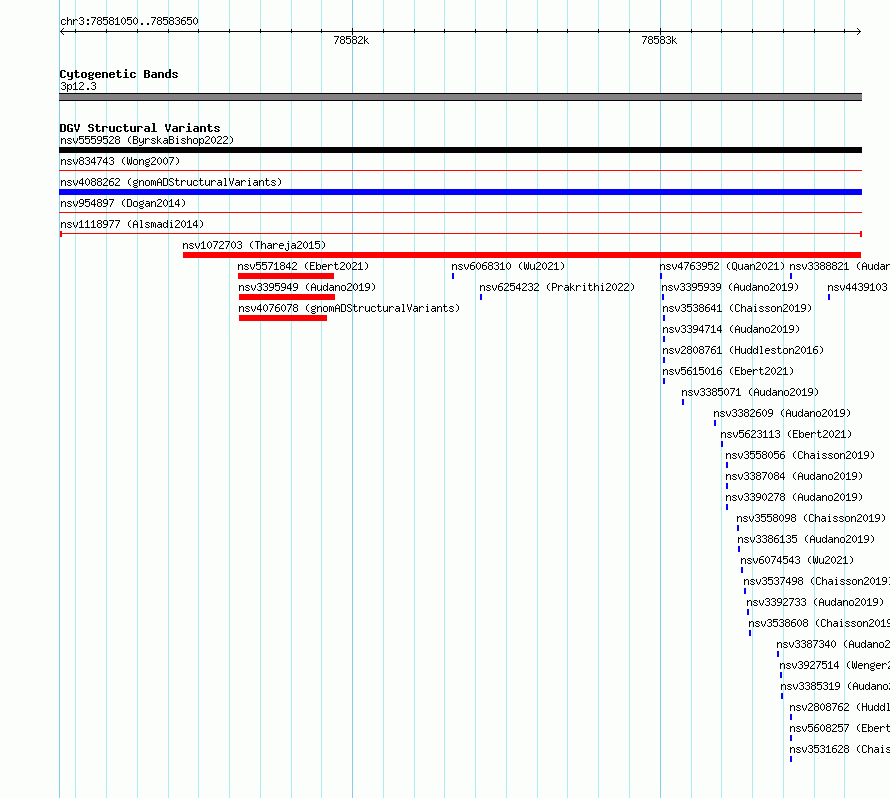Image resolution: width=890 pixels, height=798 pixels.
Task: Select the gray 3p12.3 cytogenetic band bar
Action: 460,97
